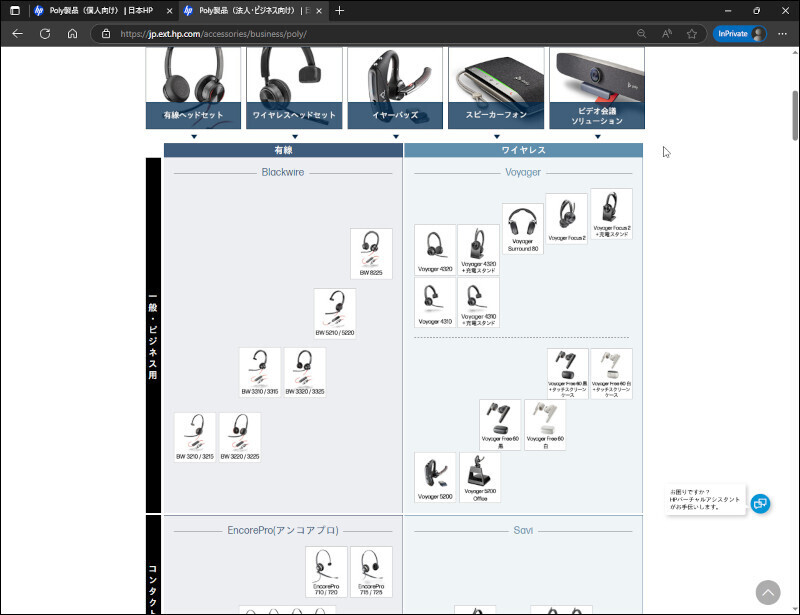Open the EncorePro 710 / 720 product
The height and width of the screenshot is (615, 800).
click(x=327, y=572)
